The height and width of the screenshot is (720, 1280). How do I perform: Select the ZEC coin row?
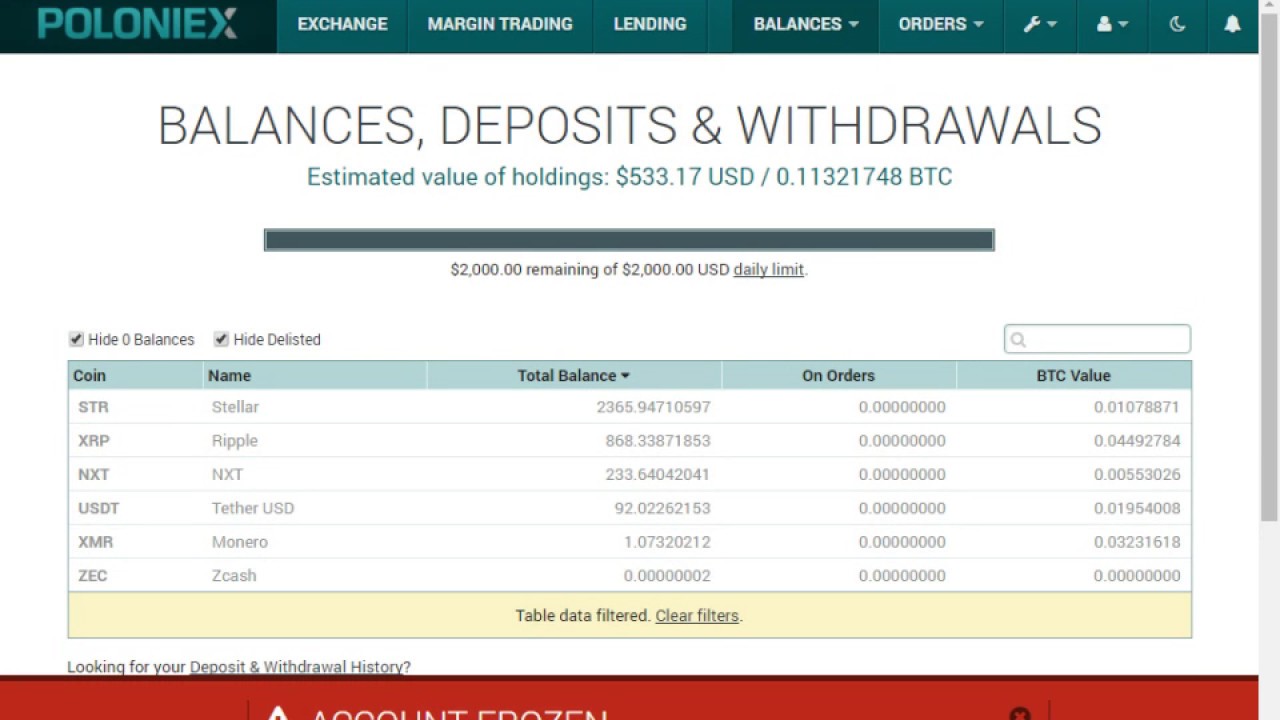629,575
